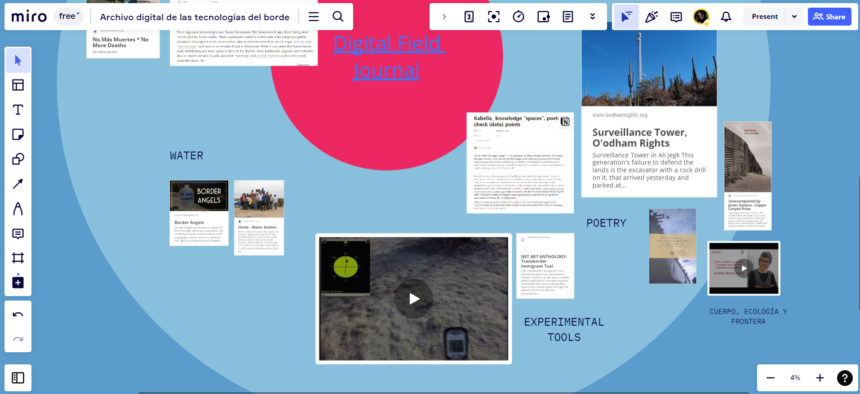Start the timer from top toolbar
Viewport: 860px width, 394px height.
tap(518, 16)
